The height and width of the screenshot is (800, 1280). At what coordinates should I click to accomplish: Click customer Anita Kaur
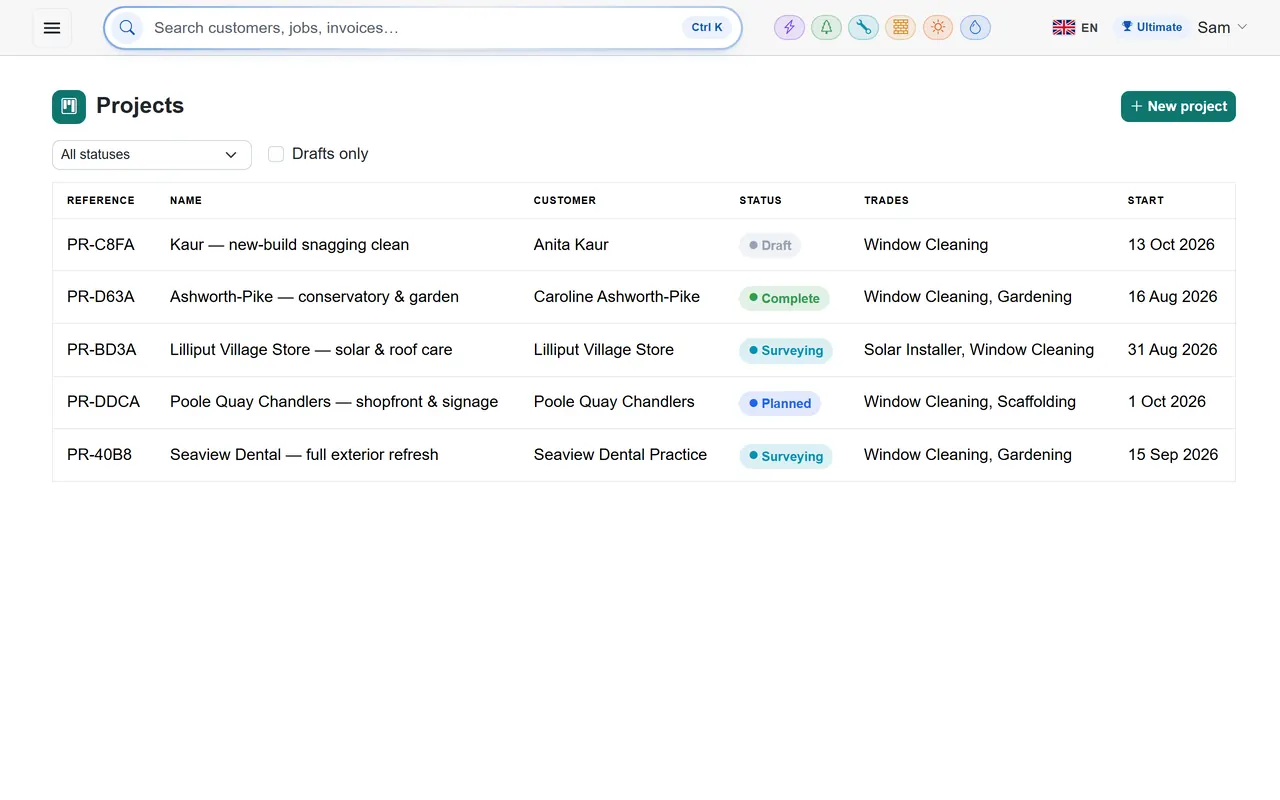pos(571,245)
